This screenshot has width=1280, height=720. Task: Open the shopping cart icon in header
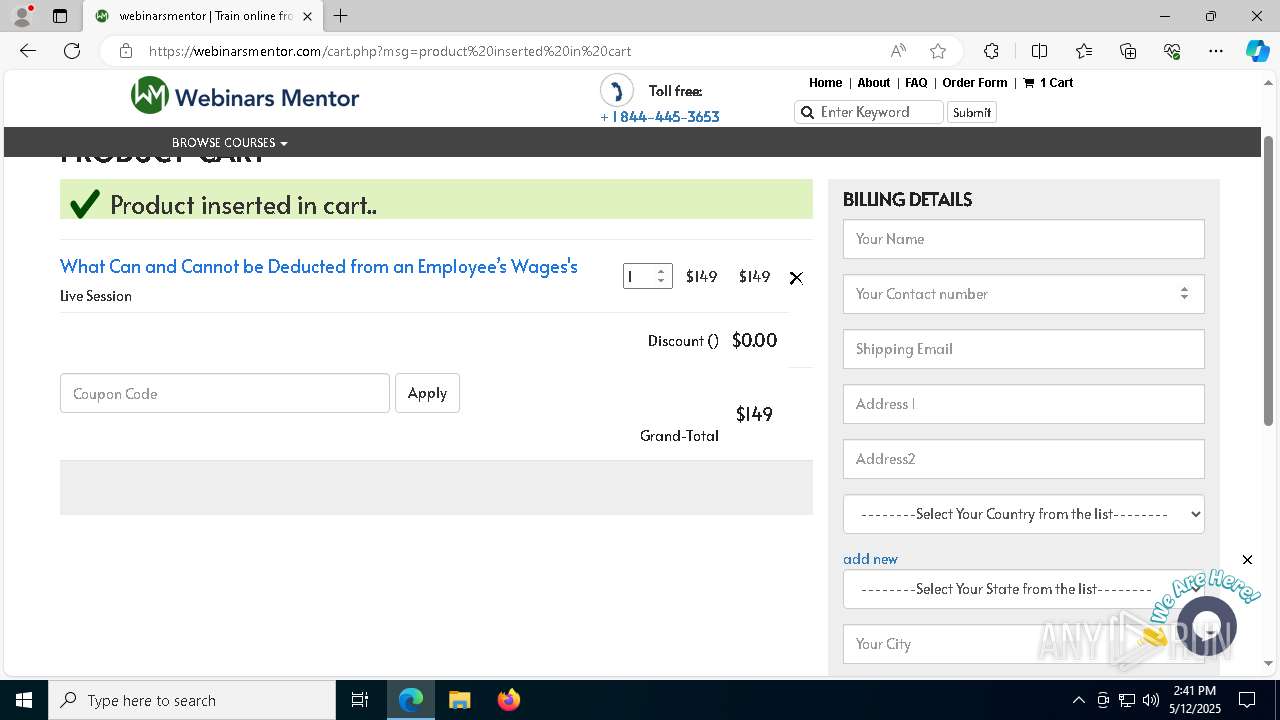[1028, 83]
